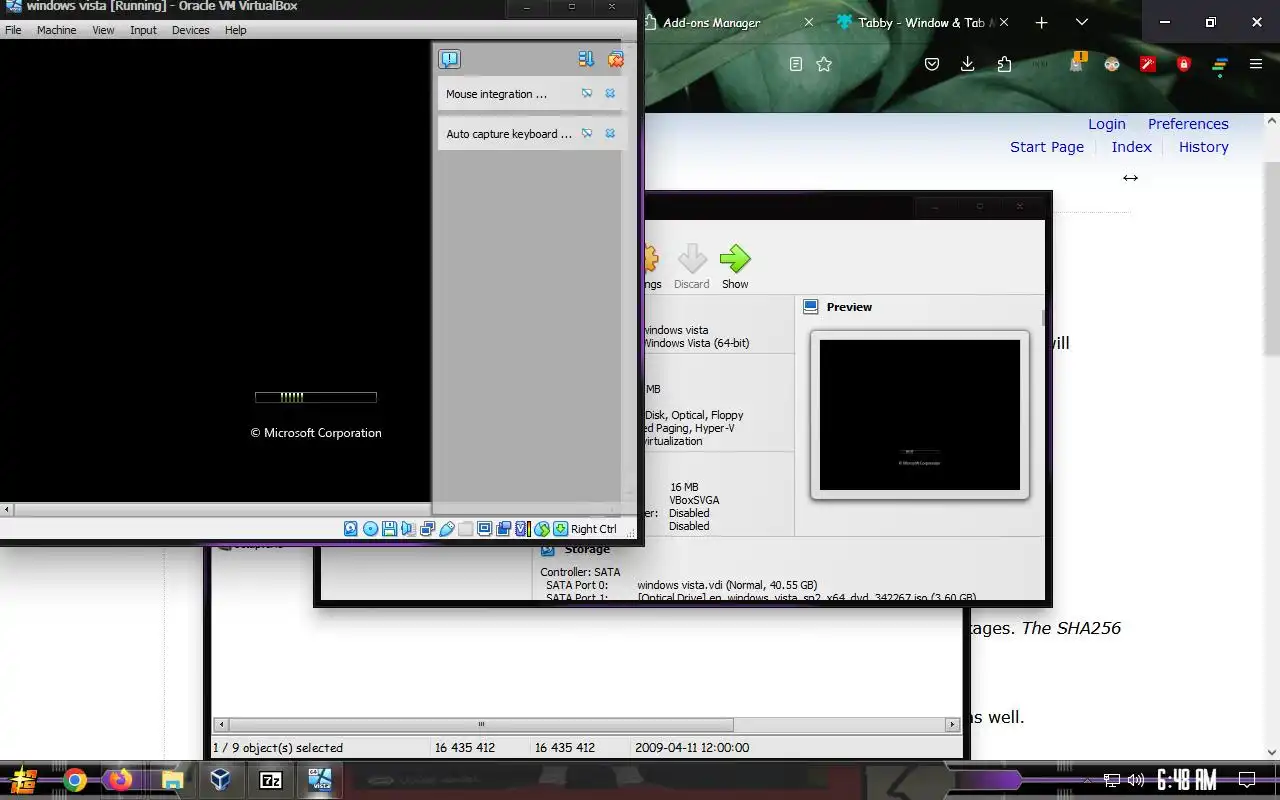Open the Firefox extensions puzzle icon
1280x800 pixels.
[1005, 64]
